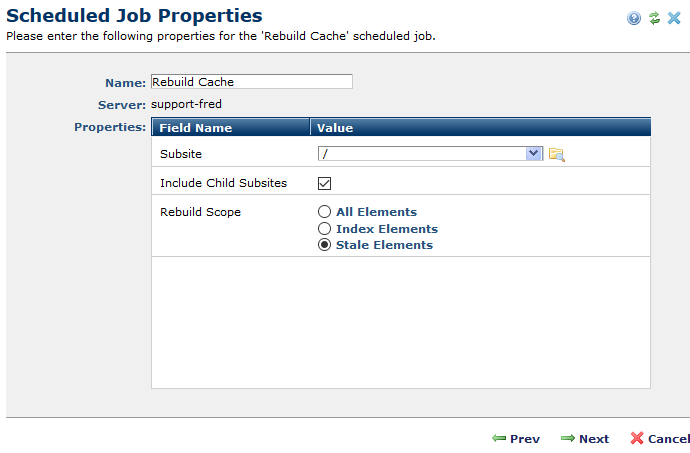690x453 pixels.
Task: Open the help icon in the header
Action: point(634,18)
